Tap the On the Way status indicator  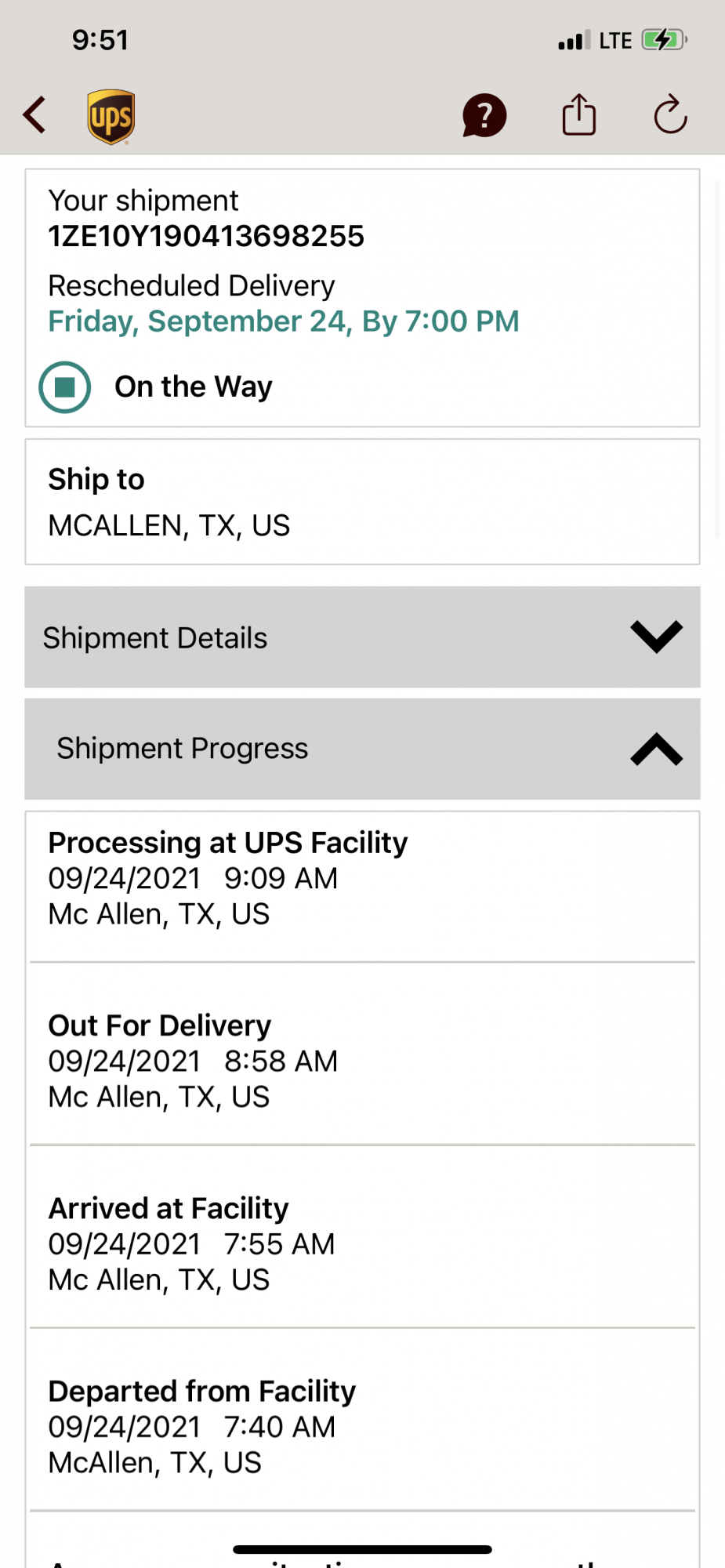click(x=65, y=387)
